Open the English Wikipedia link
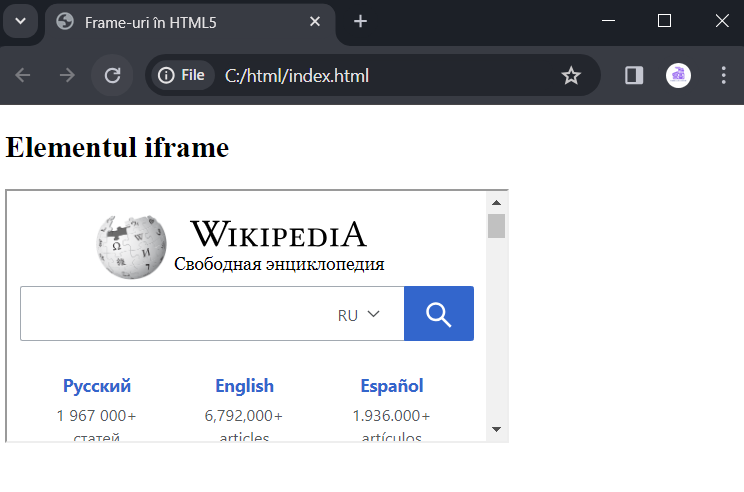 pos(244,386)
